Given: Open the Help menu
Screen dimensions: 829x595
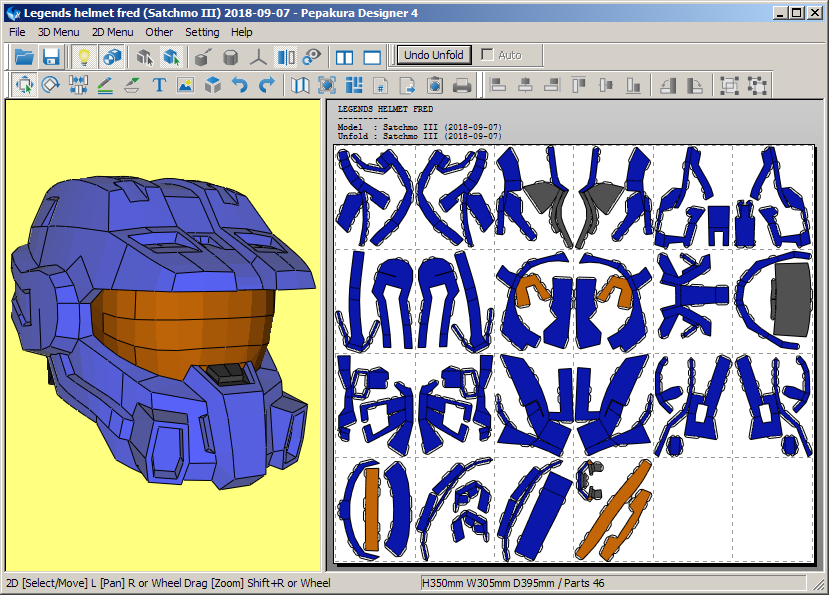Looking at the screenshot, I should click(242, 32).
